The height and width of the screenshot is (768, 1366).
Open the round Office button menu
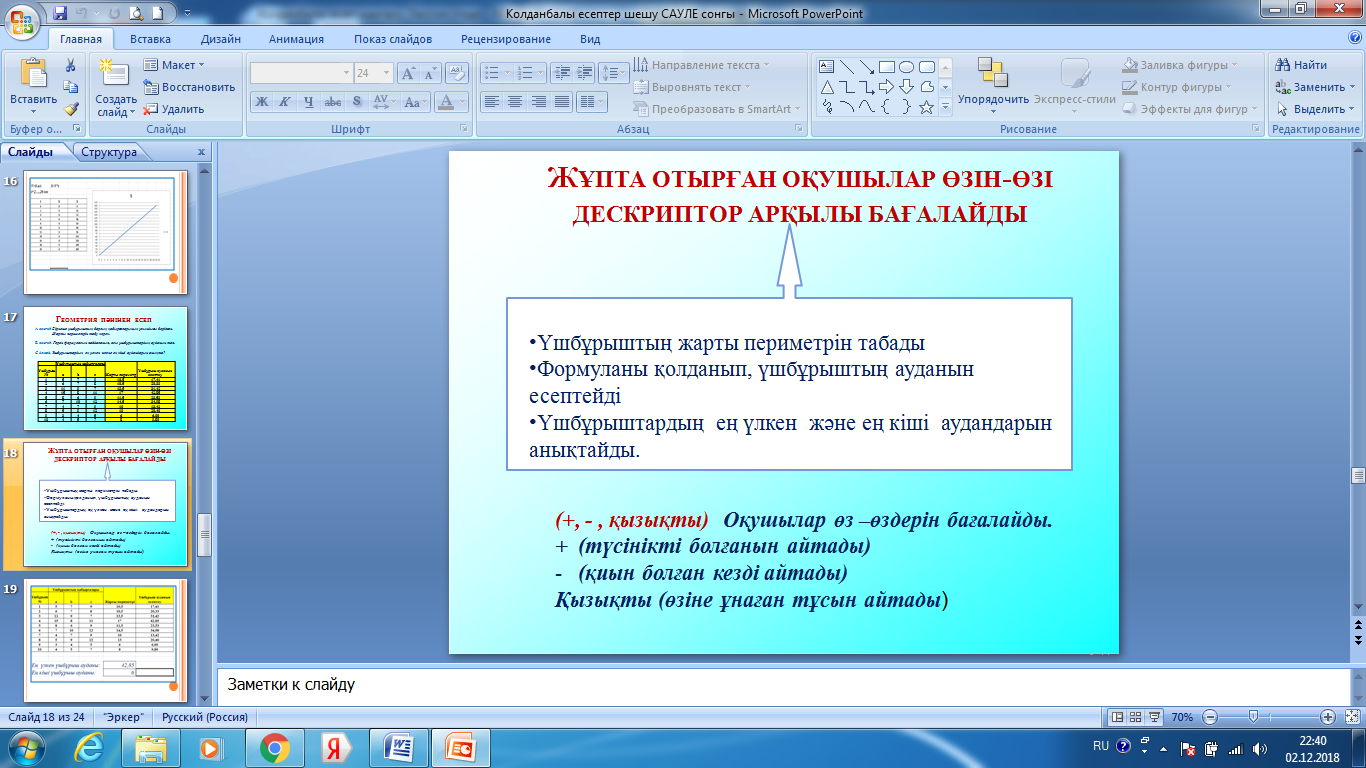(22, 22)
